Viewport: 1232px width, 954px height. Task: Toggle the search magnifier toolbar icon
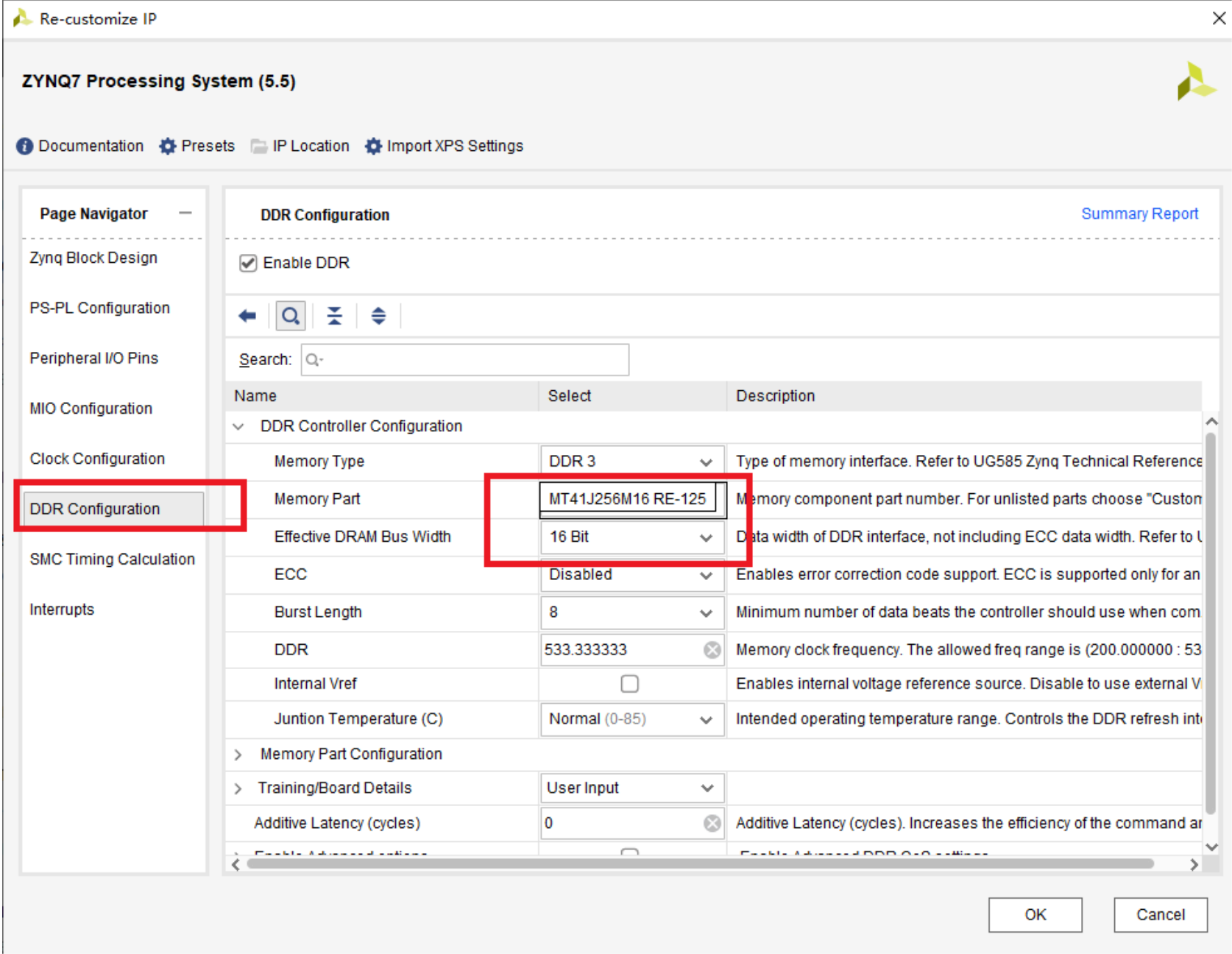[291, 316]
